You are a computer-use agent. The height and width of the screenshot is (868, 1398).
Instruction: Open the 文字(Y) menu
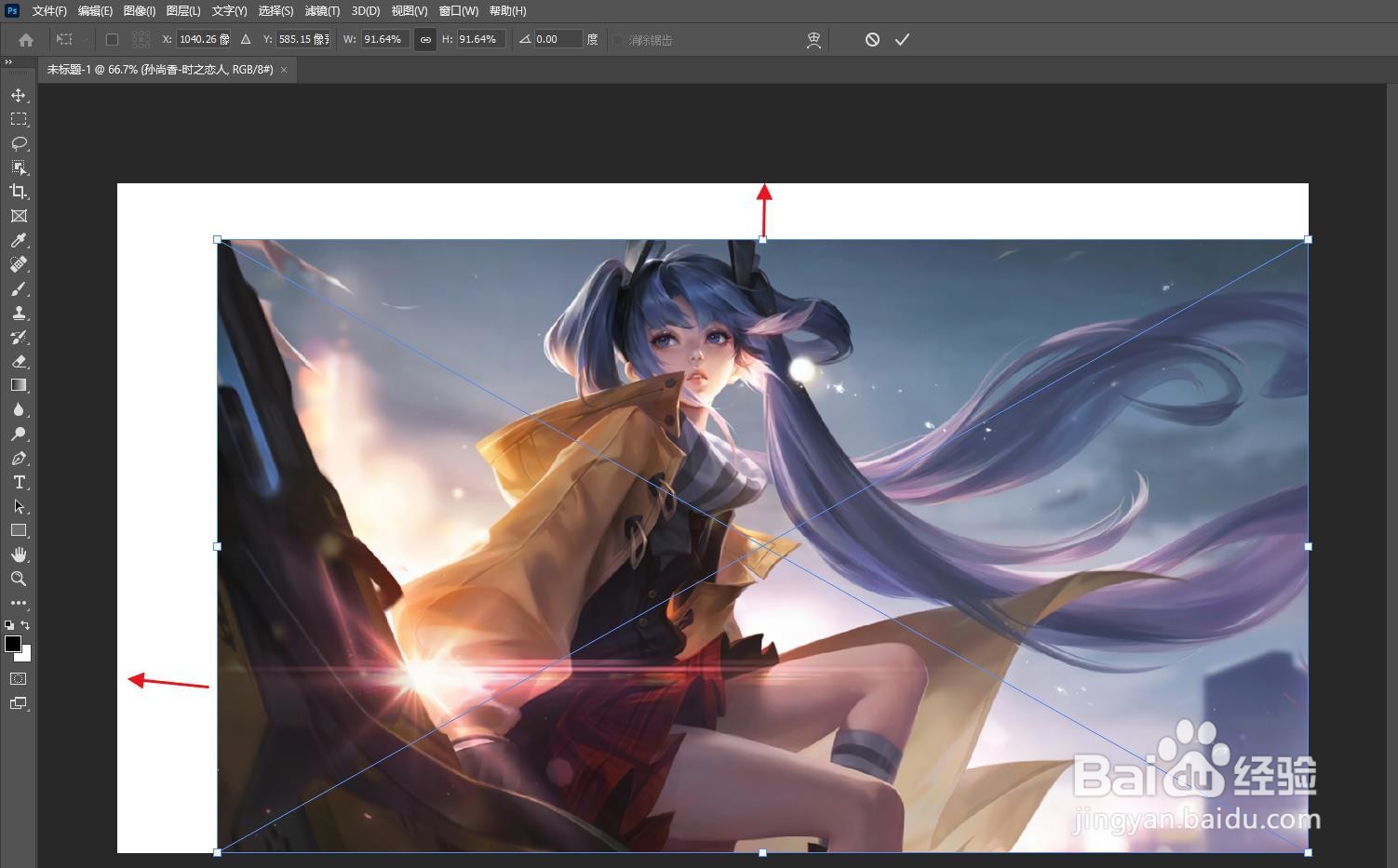coord(229,11)
